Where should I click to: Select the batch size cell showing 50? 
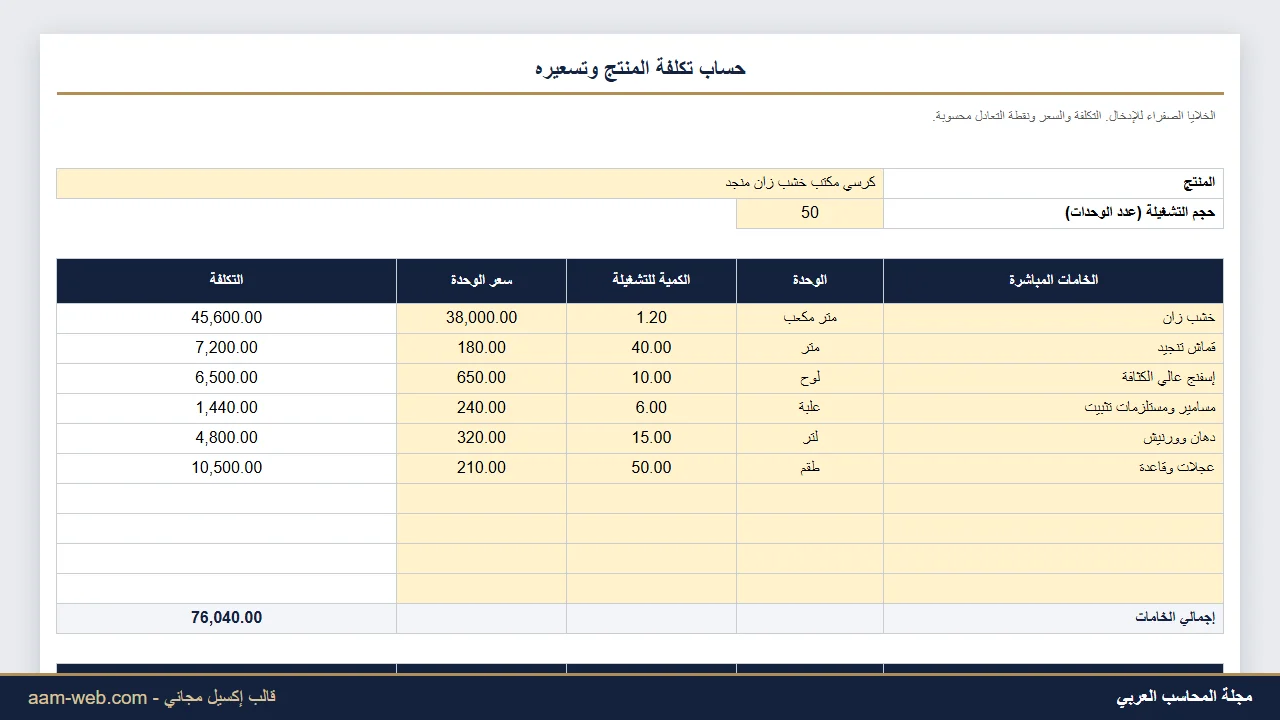(x=810, y=213)
